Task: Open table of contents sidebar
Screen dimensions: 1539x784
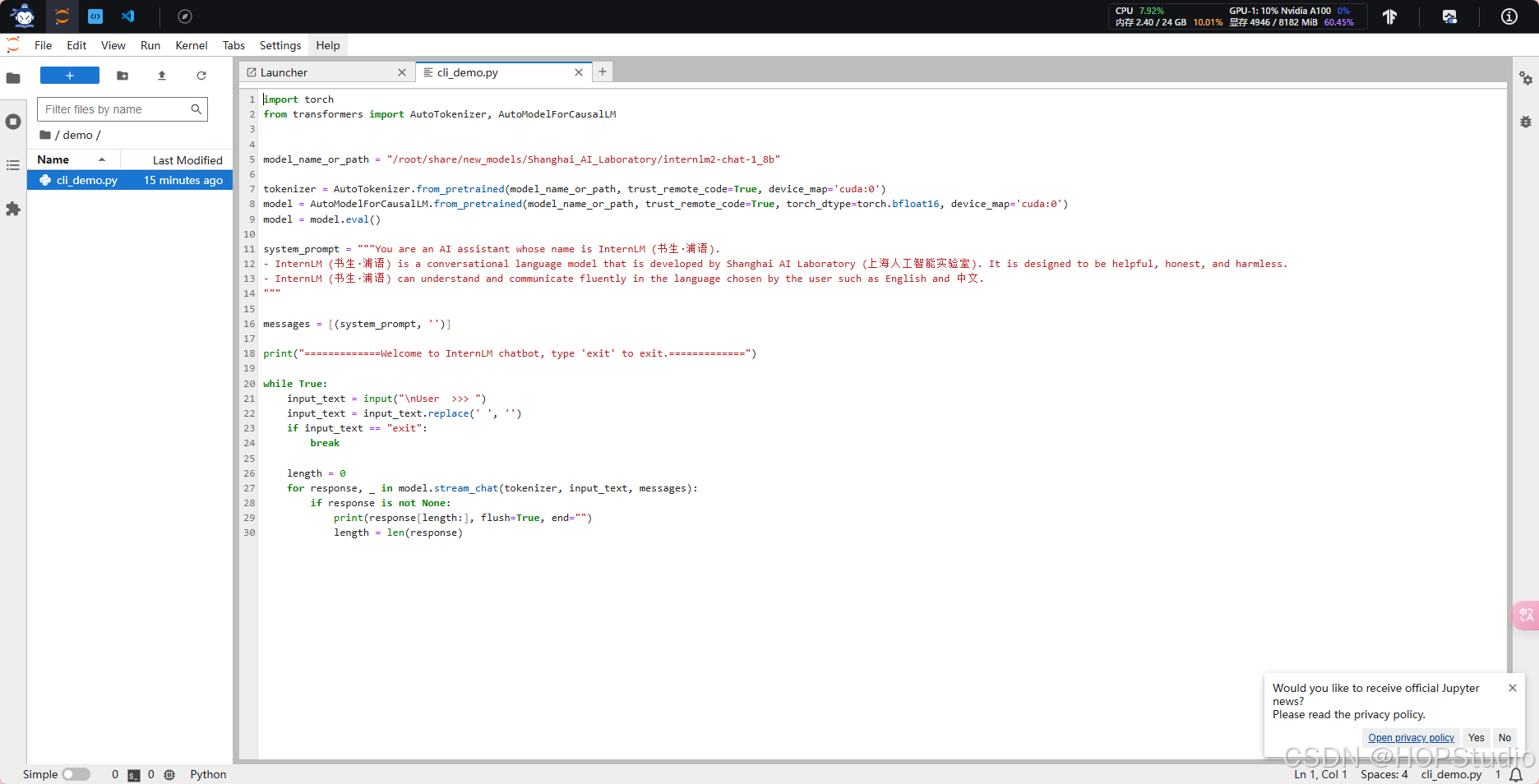Action: [x=13, y=165]
